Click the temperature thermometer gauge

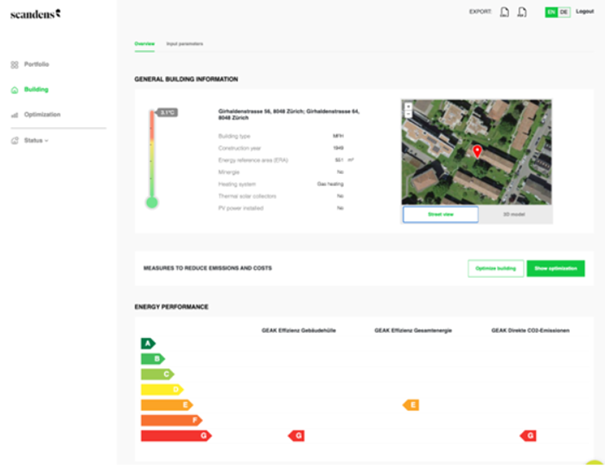(x=152, y=160)
